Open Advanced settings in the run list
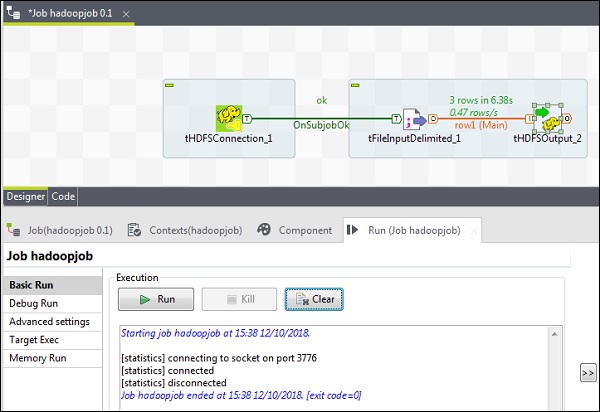 (x=50, y=321)
